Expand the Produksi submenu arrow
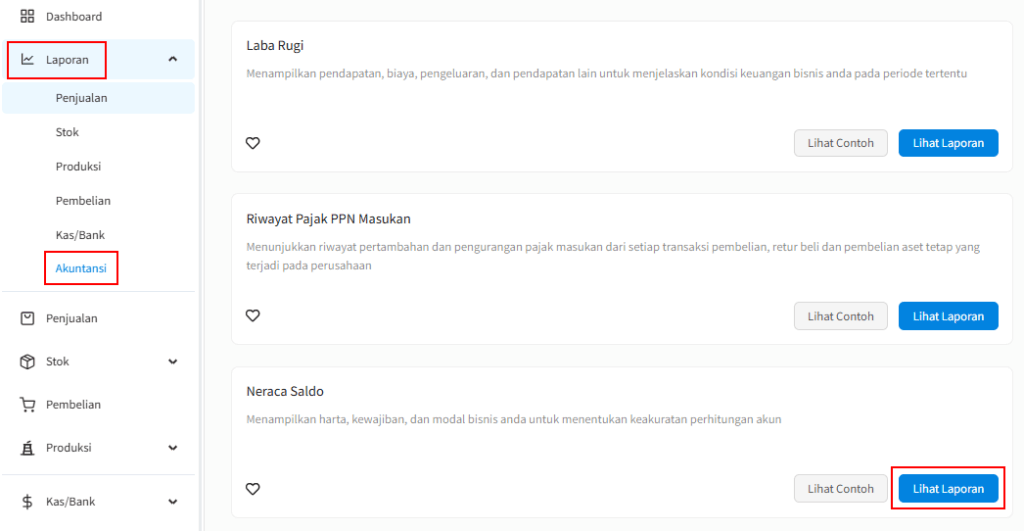 point(173,448)
